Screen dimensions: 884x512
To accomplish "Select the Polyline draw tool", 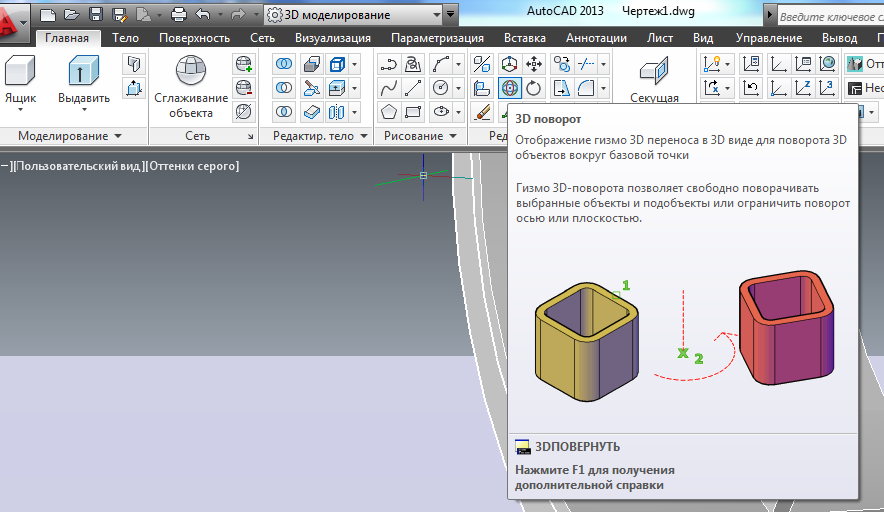I will (388, 64).
